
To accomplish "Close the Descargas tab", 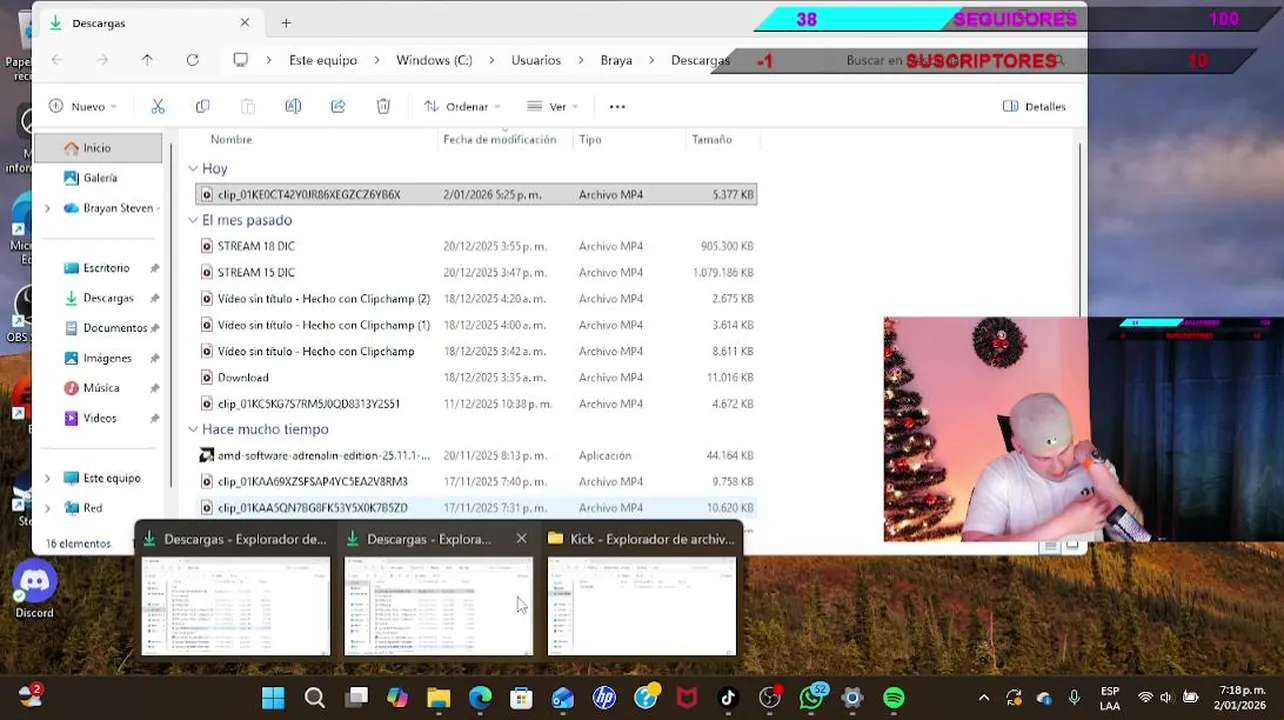I will pyautogui.click(x=245, y=23).
